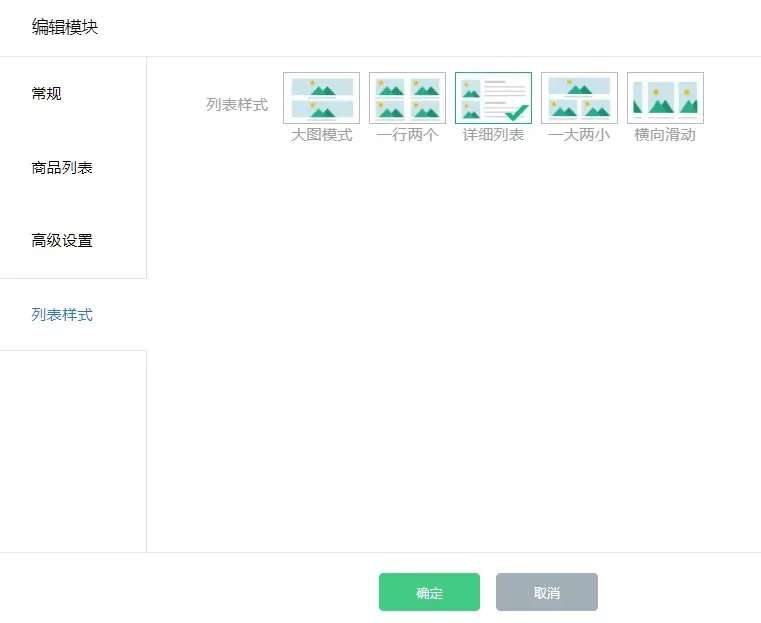Click the 列表样式 field label beside thumbnails

point(237,104)
